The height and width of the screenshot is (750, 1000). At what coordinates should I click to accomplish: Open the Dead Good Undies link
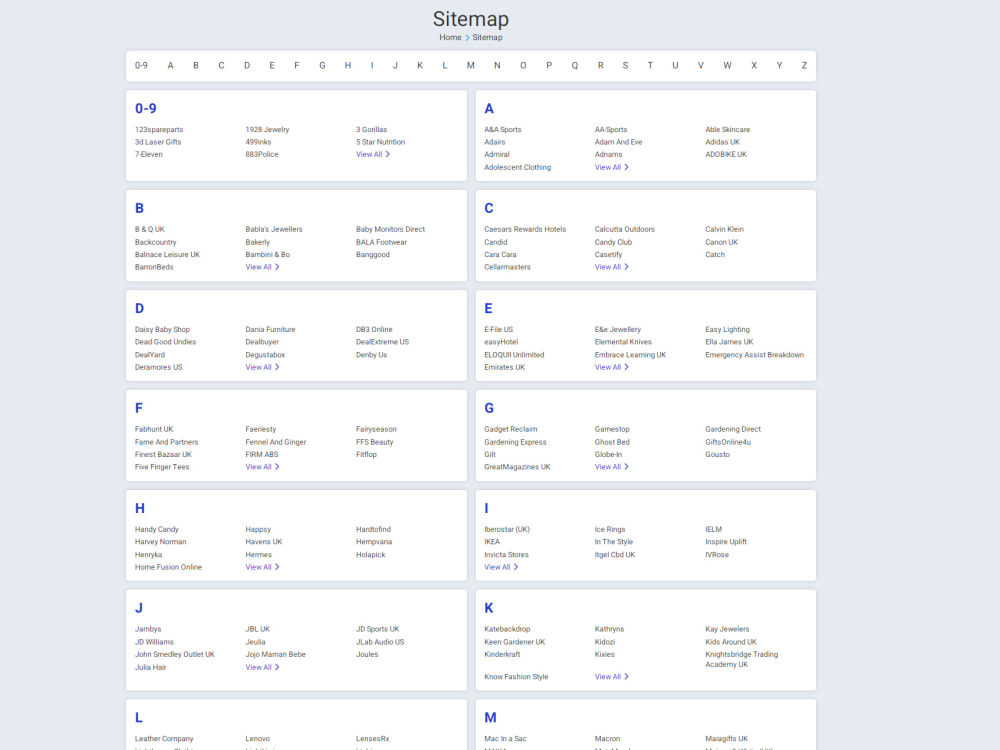click(165, 342)
